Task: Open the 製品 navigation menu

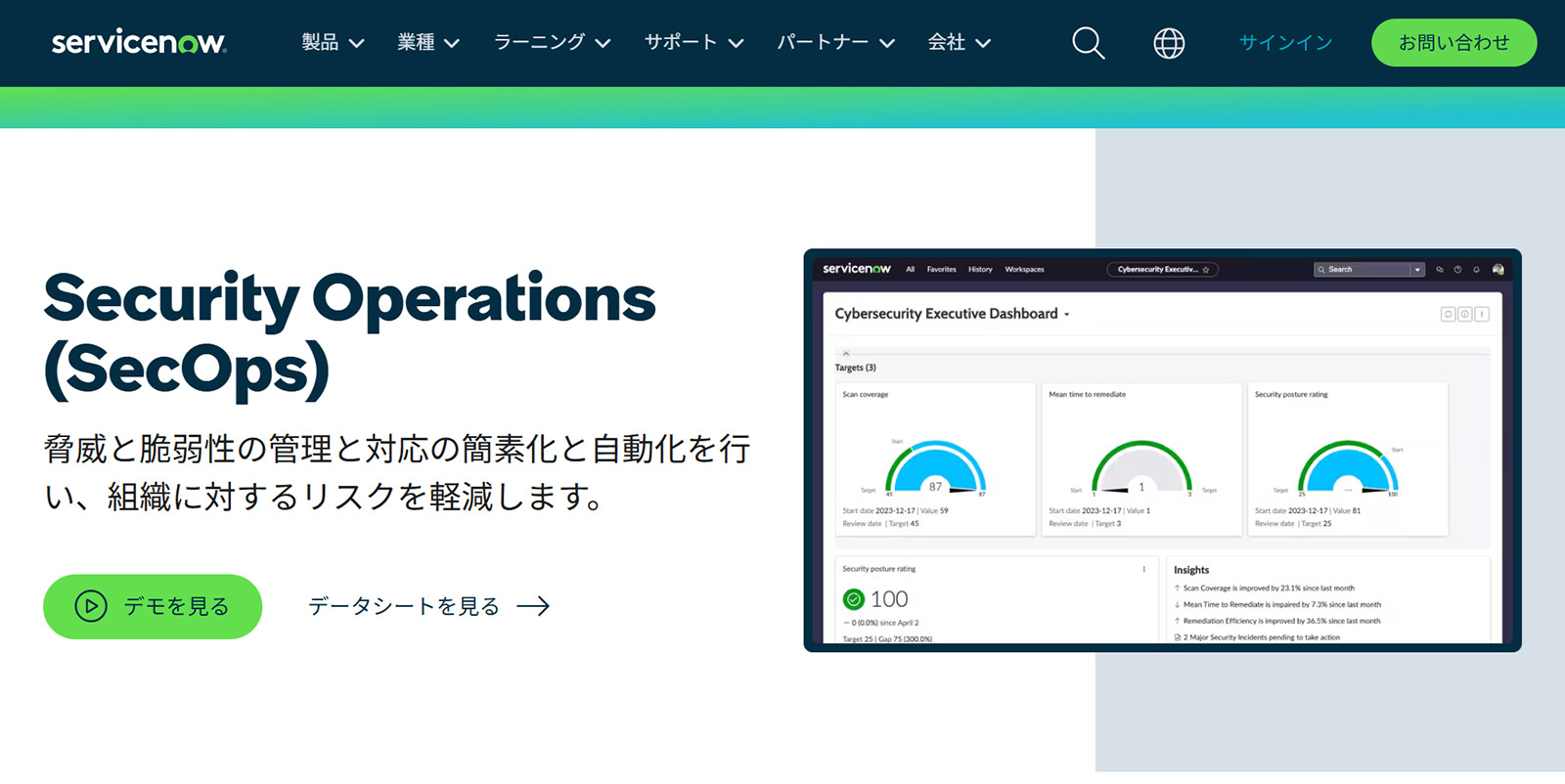Action: pyautogui.click(x=333, y=42)
